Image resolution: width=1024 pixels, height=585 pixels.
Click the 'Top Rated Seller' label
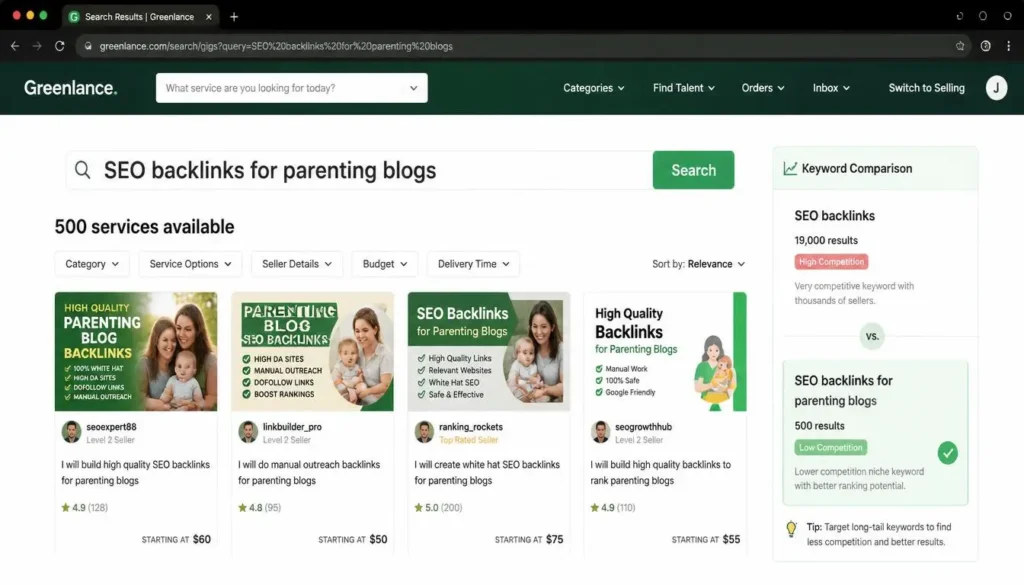click(468, 440)
